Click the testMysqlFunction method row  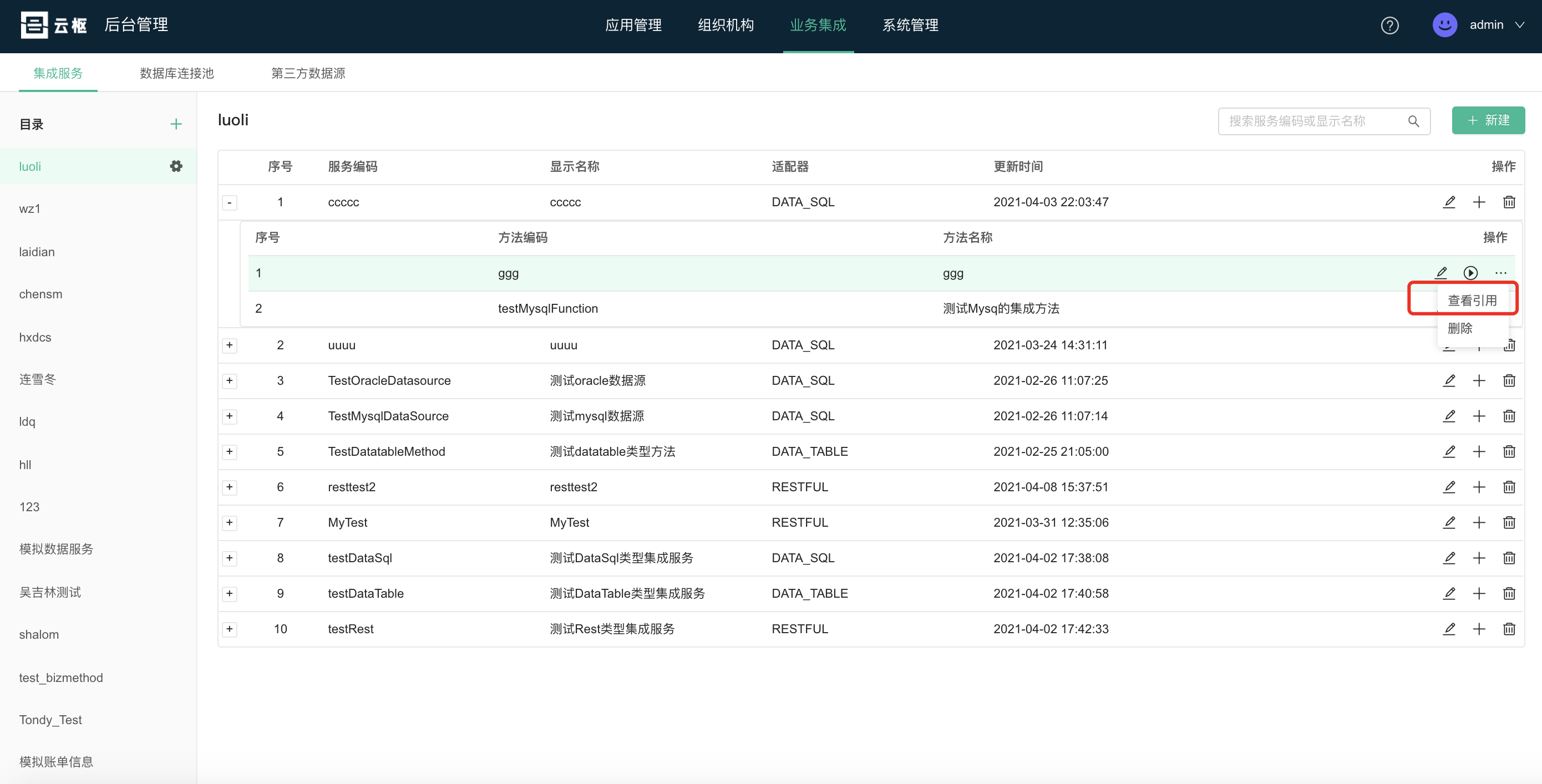(881, 309)
